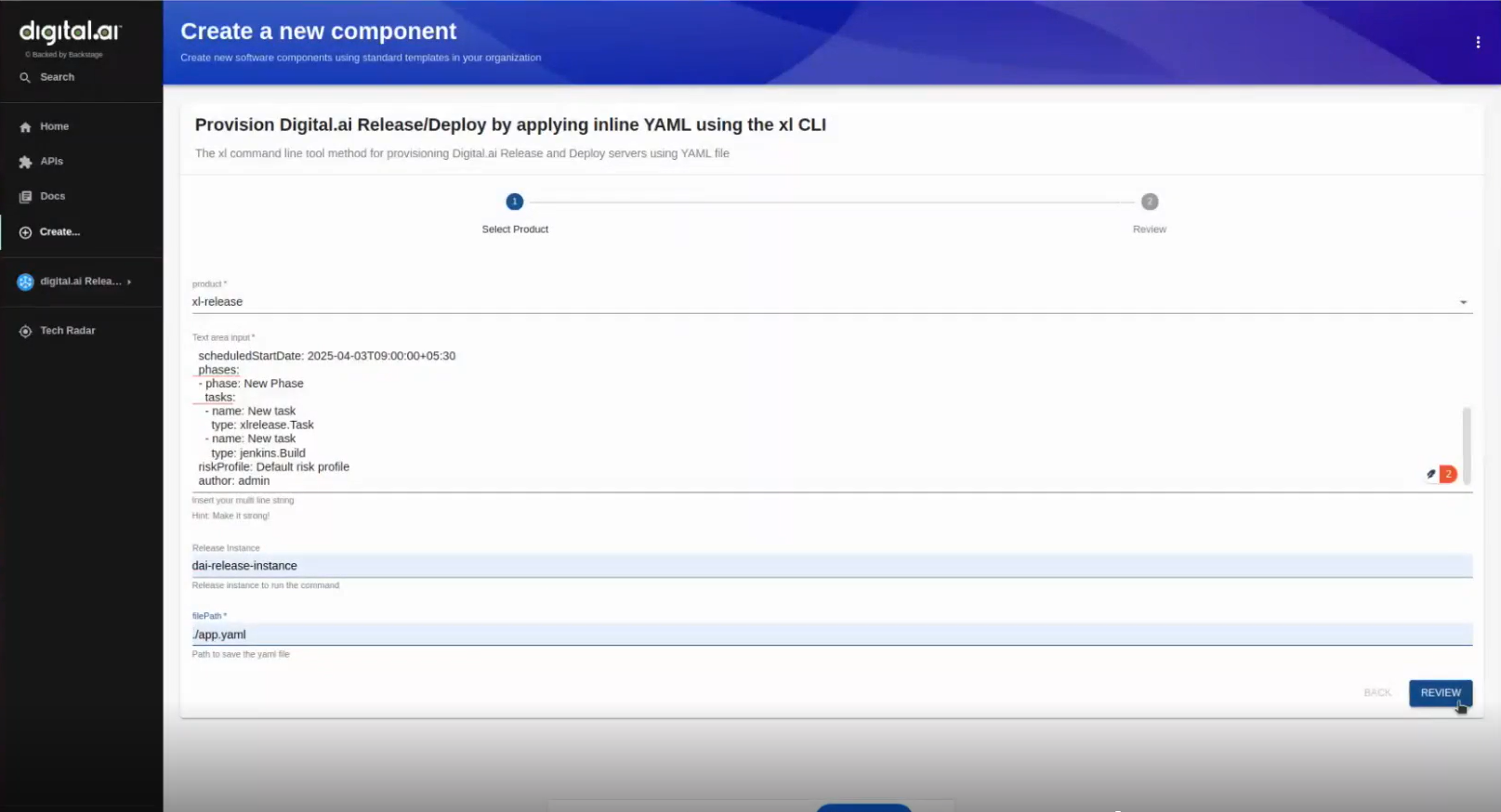Image resolution: width=1501 pixels, height=812 pixels.
Task: Open digital.ai Relea... sidebar entry
Action: tap(81, 282)
